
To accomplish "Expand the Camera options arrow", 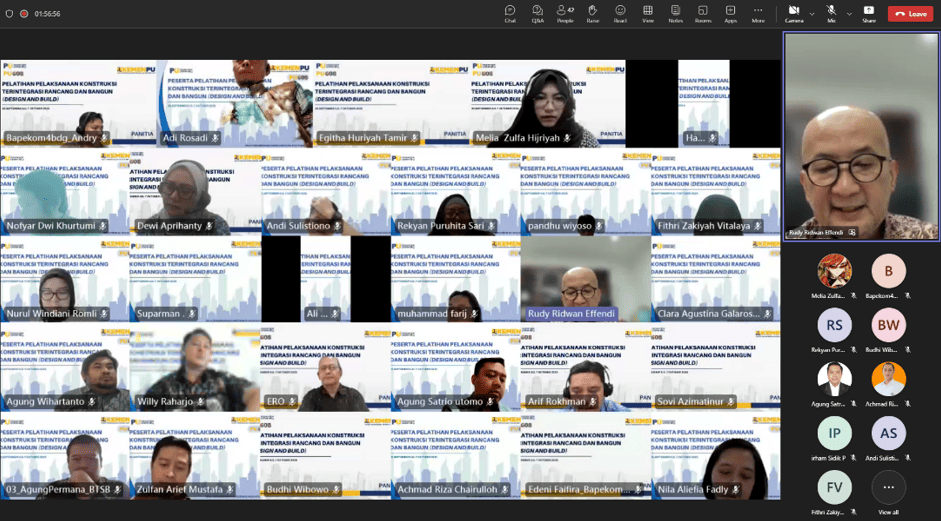I will (x=811, y=14).
